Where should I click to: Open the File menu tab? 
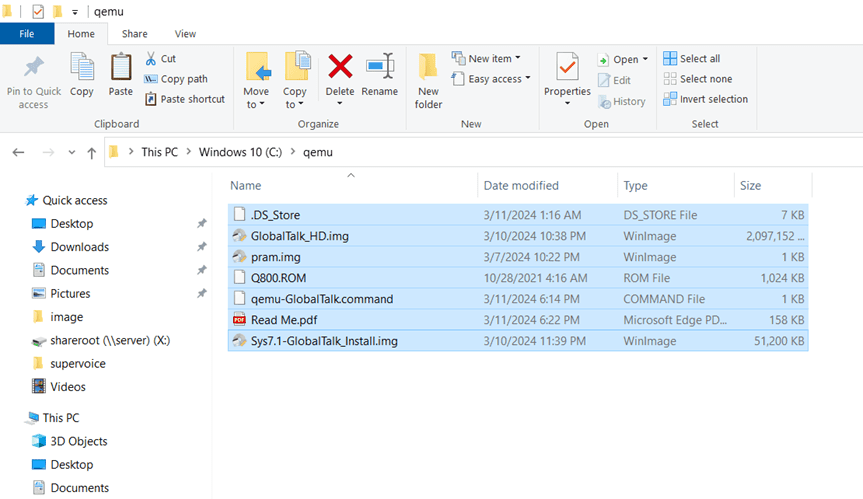coord(27,34)
